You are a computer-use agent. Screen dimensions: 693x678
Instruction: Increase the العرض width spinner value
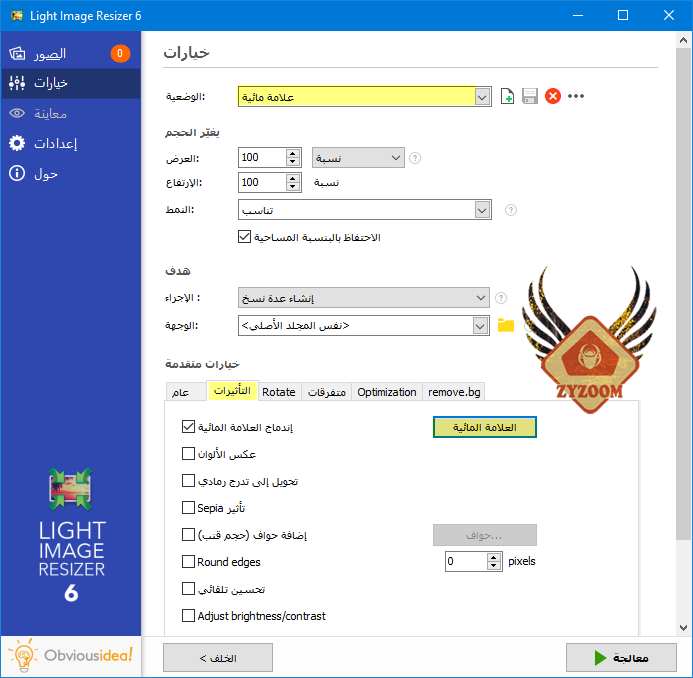click(293, 153)
